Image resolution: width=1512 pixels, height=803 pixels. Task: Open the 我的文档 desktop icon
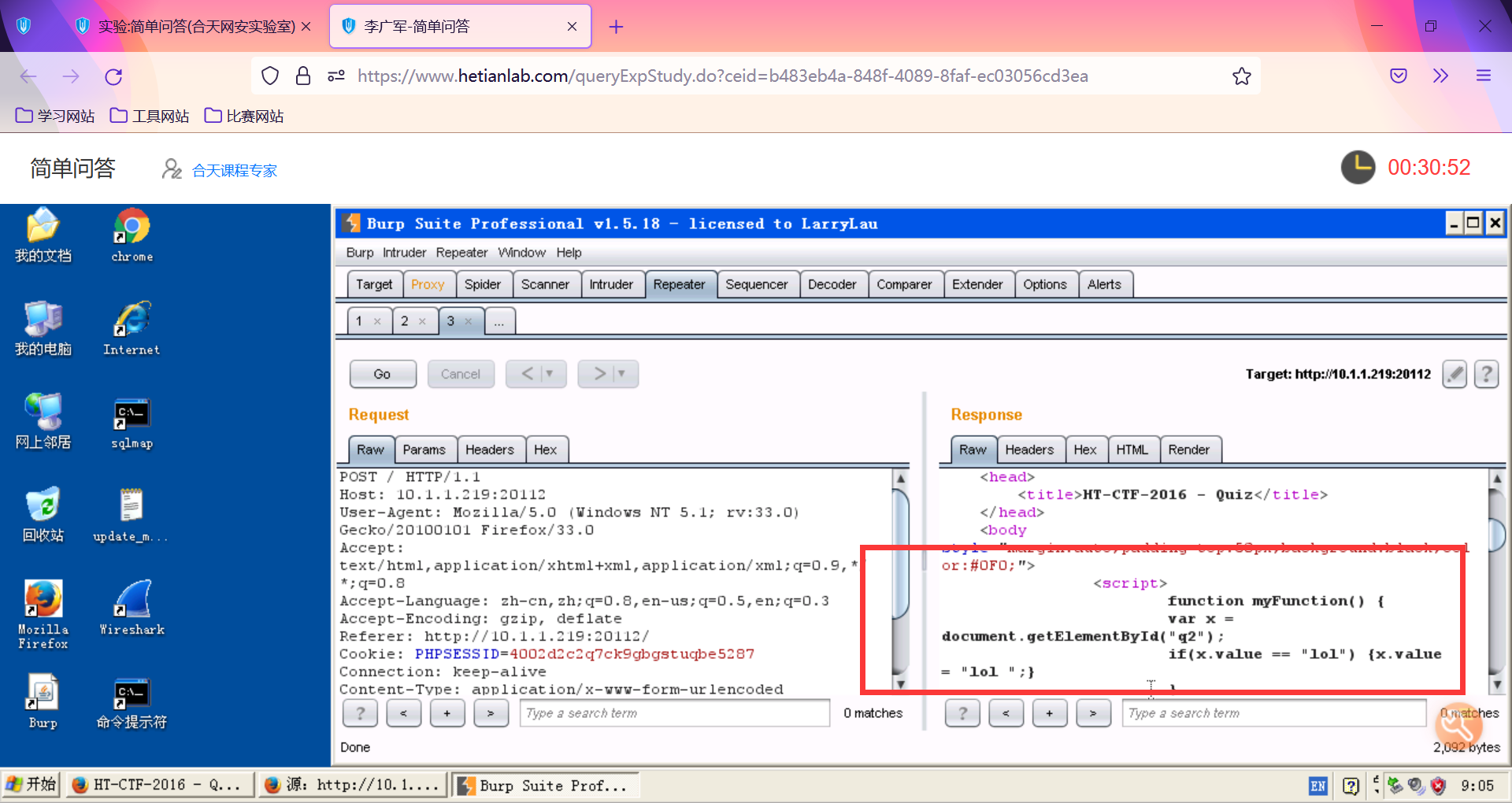coord(43,235)
